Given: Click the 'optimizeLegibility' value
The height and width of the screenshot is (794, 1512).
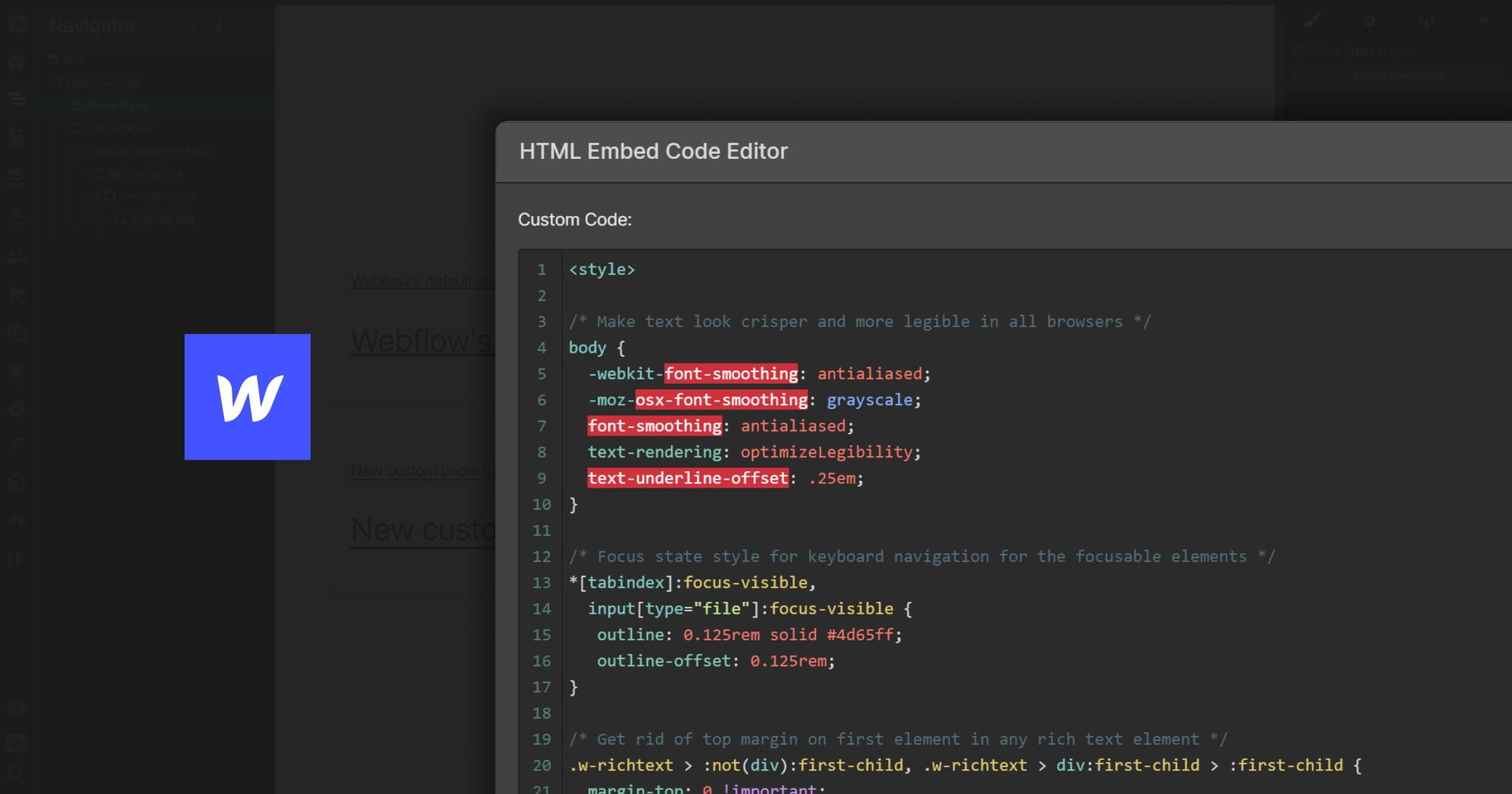Looking at the screenshot, I should [x=826, y=451].
